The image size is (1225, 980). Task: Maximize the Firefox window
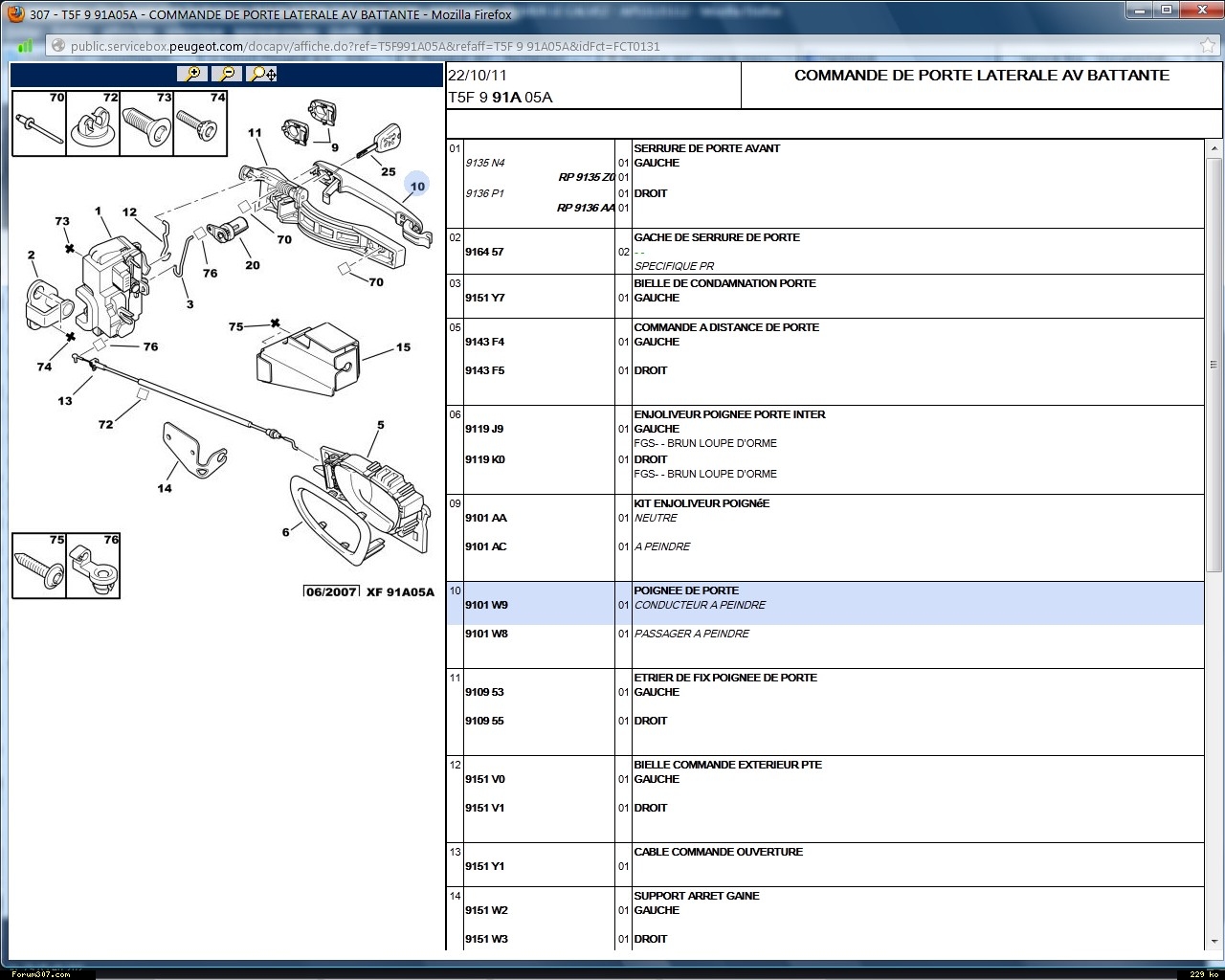coord(1167,11)
